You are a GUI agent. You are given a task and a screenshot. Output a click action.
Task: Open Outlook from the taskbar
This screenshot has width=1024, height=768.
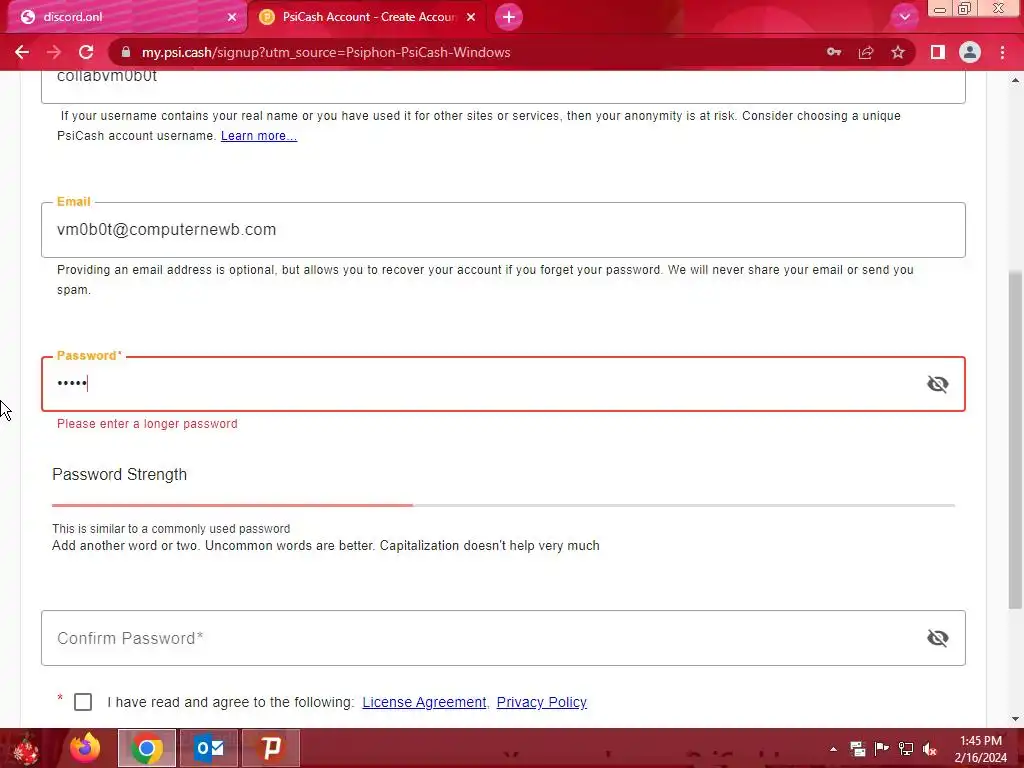209,748
